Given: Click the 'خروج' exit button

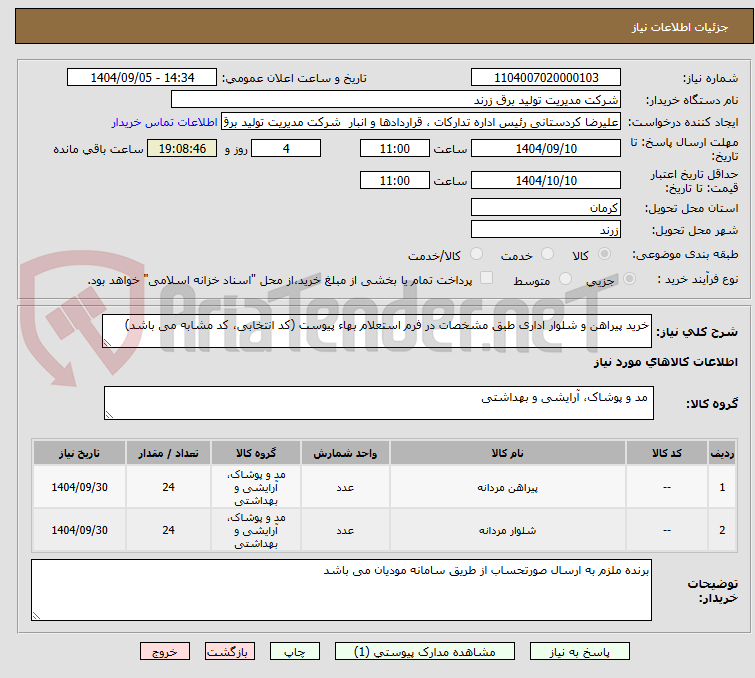Looking at the screenshot, I should (x=165, y=652).
